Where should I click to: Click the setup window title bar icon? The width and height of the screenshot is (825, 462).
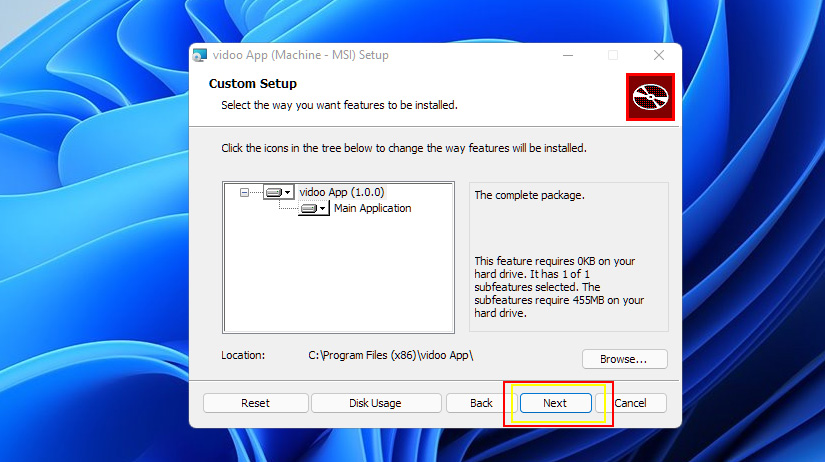200,55
